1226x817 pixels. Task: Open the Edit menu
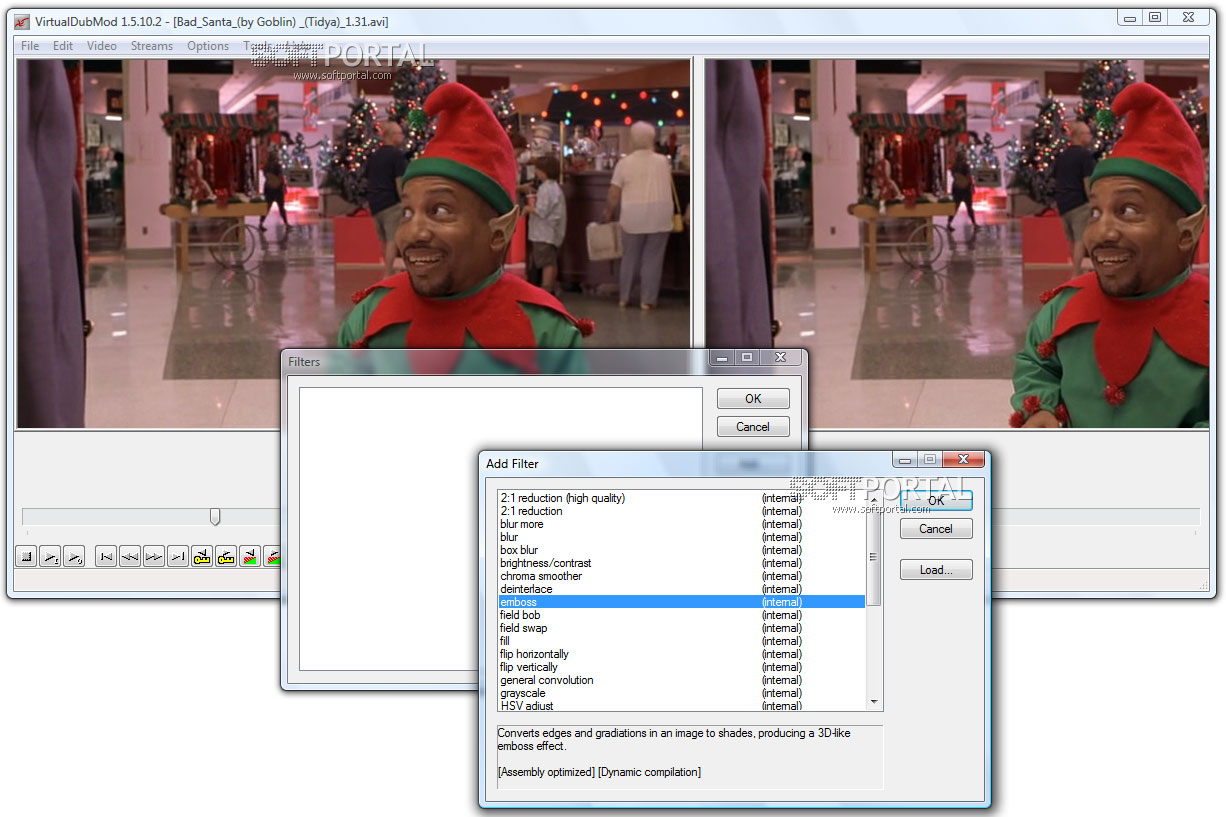coord(63,46)
